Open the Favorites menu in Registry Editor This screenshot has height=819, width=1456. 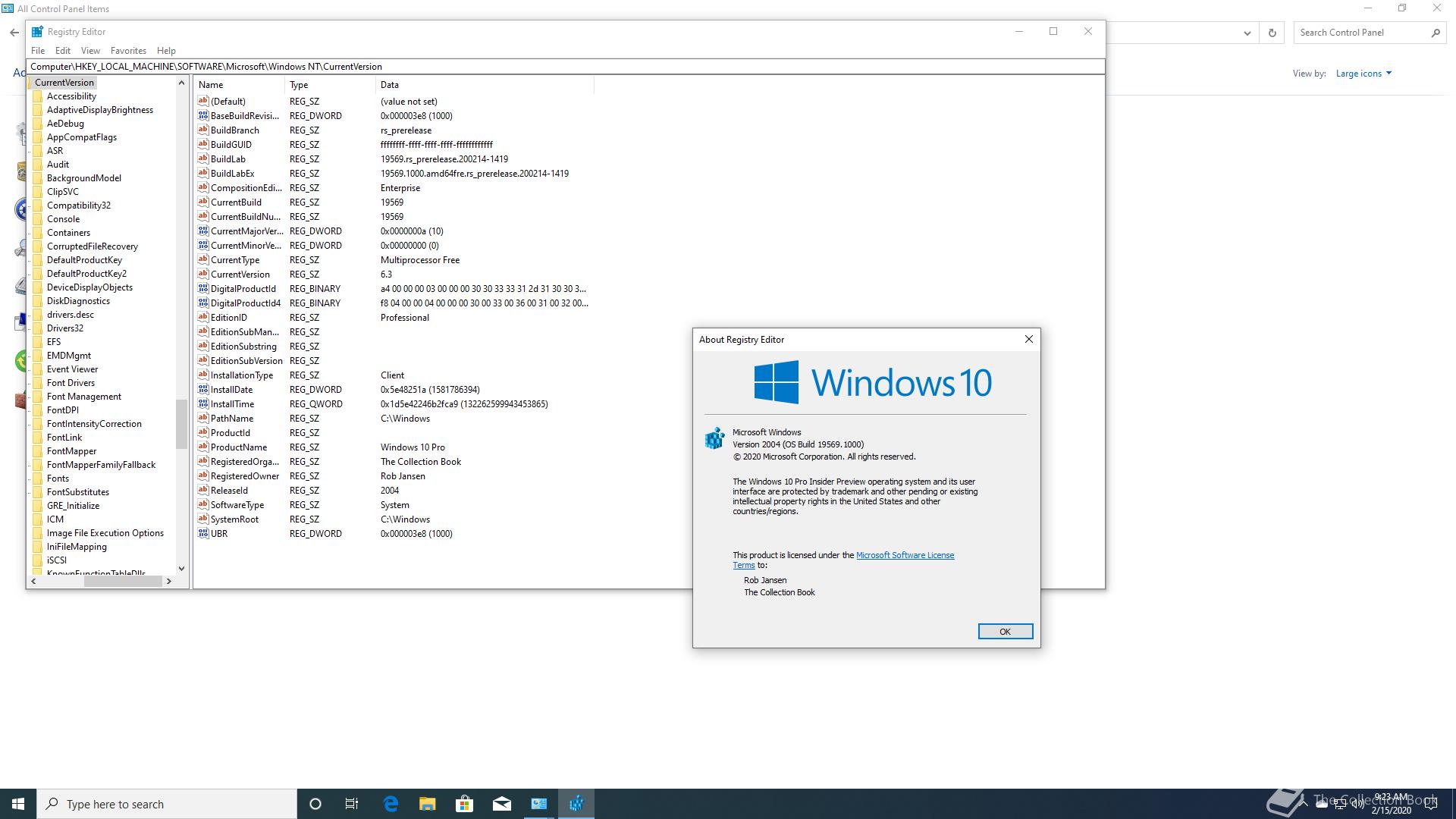point(128,51)
